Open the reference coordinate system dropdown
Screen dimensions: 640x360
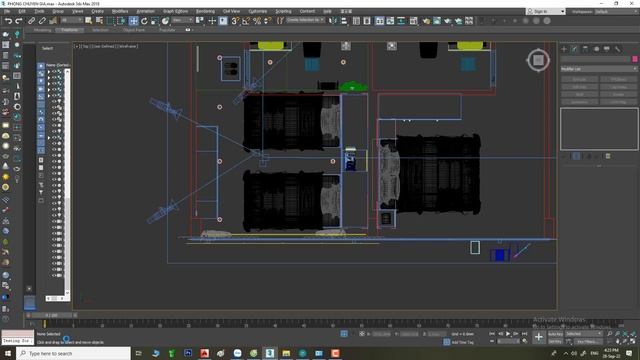click(182, 20)
